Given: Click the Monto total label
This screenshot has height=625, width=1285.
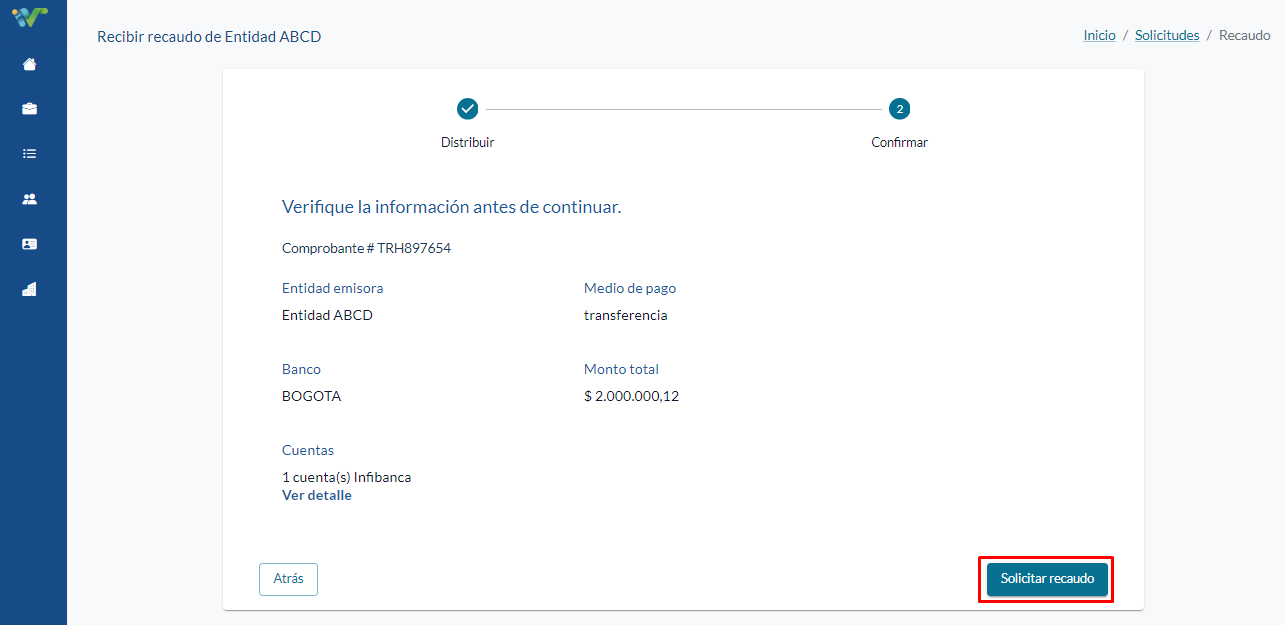Looking at the screenshot, I should (x=621, y=369).
